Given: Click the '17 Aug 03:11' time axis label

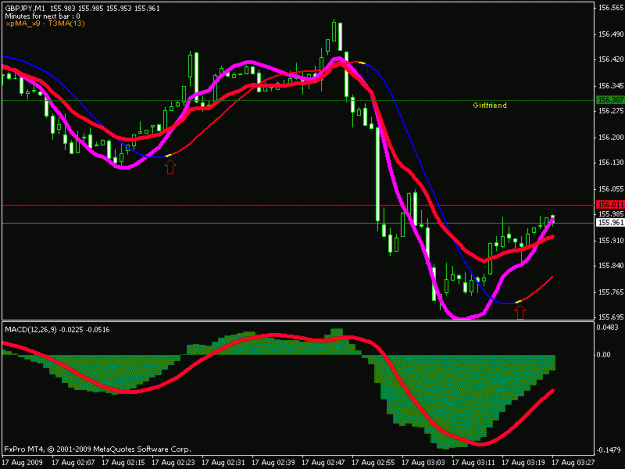Looking at the screenshot, I should 473,463.
